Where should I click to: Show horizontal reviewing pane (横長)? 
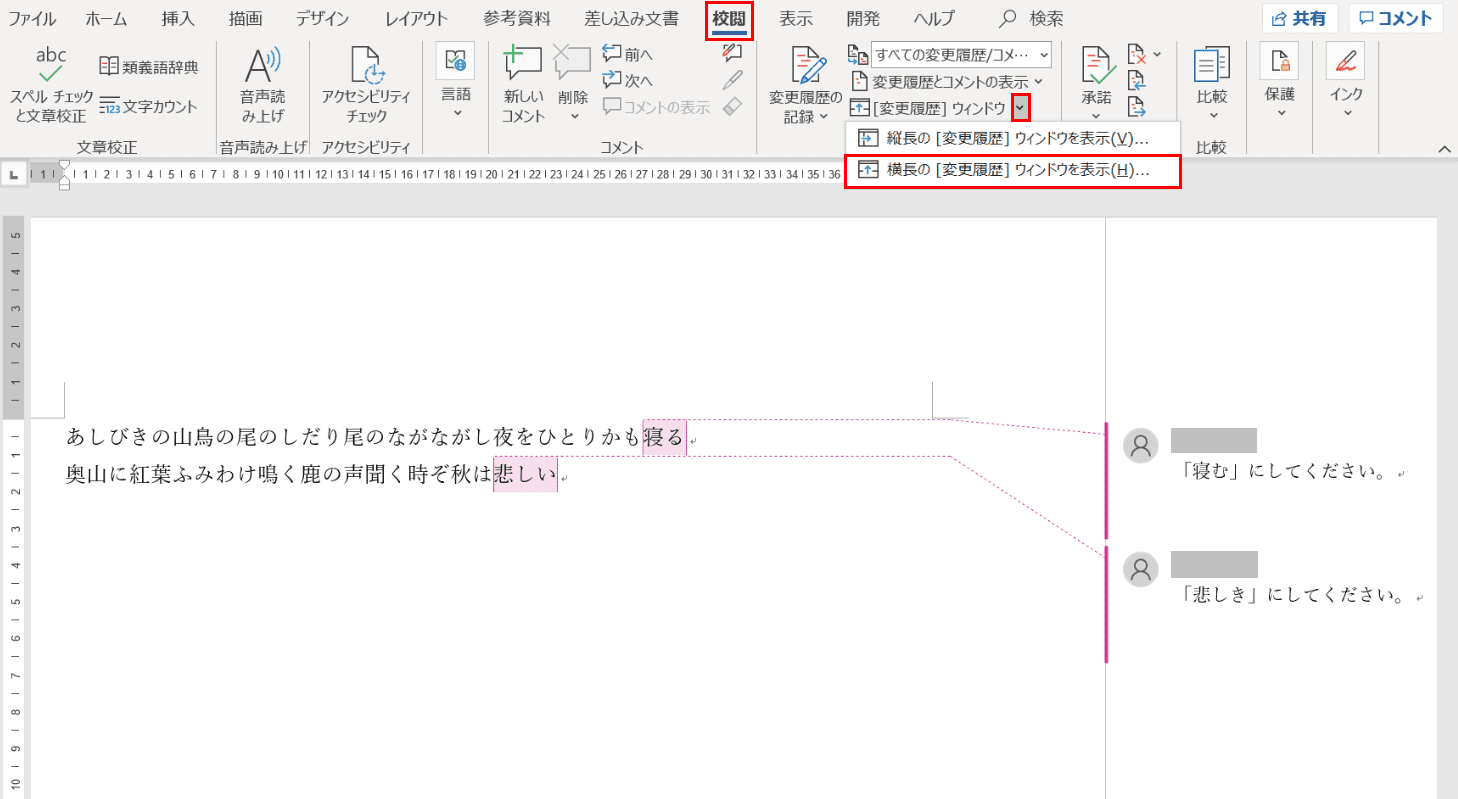pyautogui.click(x=1013, y=170)
